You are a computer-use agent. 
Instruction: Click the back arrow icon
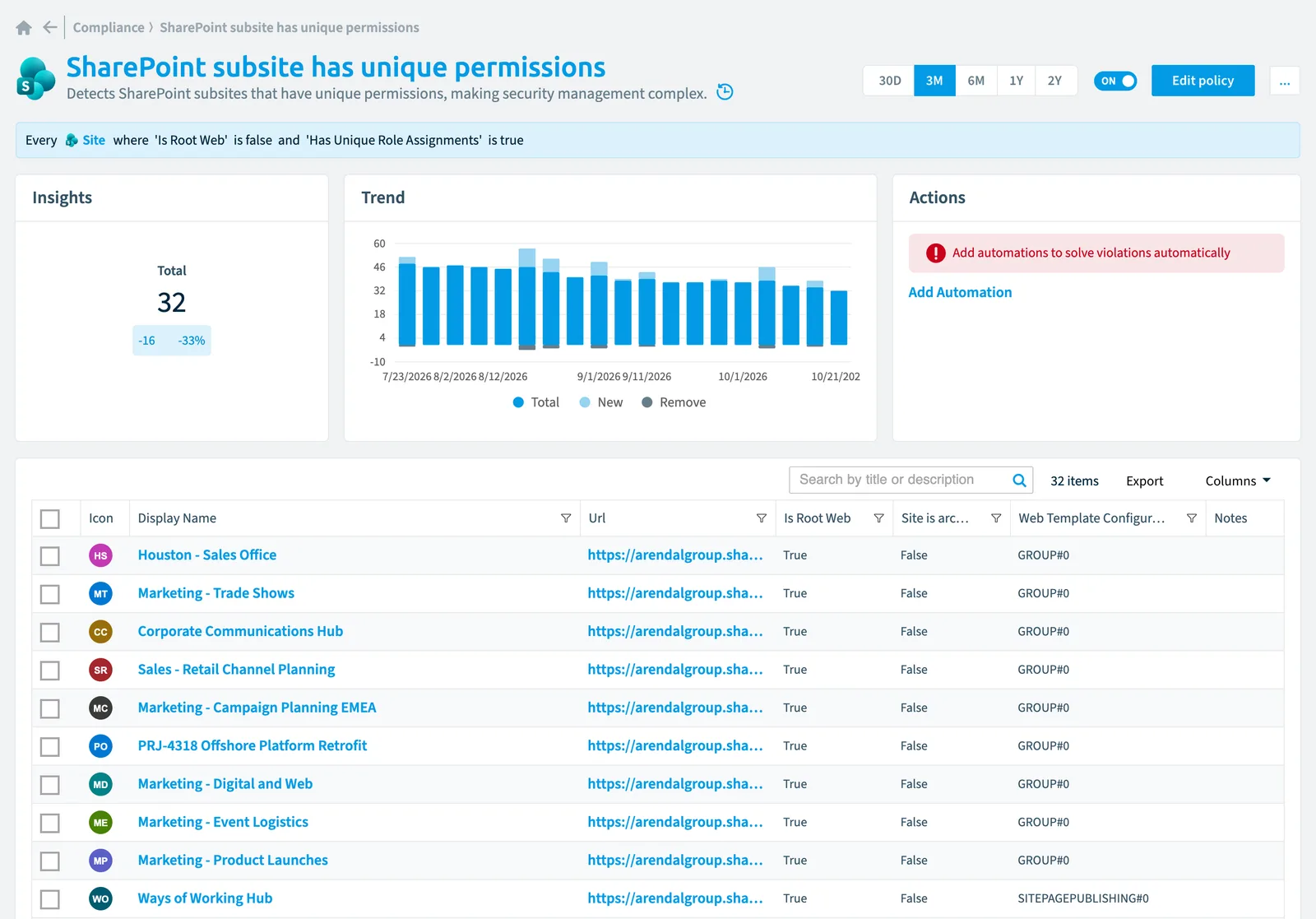click(x=50, y=28)
